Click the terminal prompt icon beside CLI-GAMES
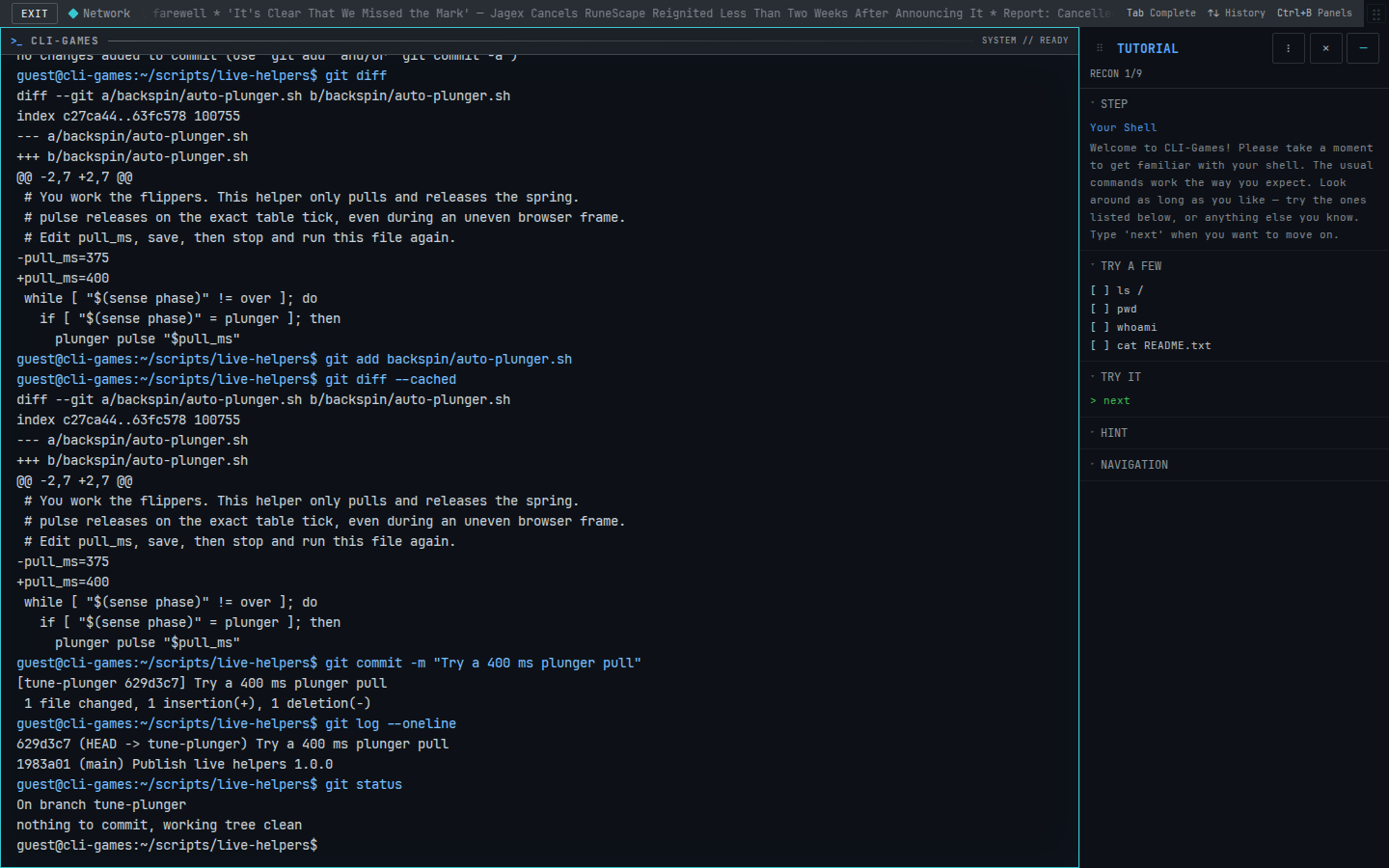Image resolution: width=1389 pixels, height=868 pixels. tap(16, 41)
